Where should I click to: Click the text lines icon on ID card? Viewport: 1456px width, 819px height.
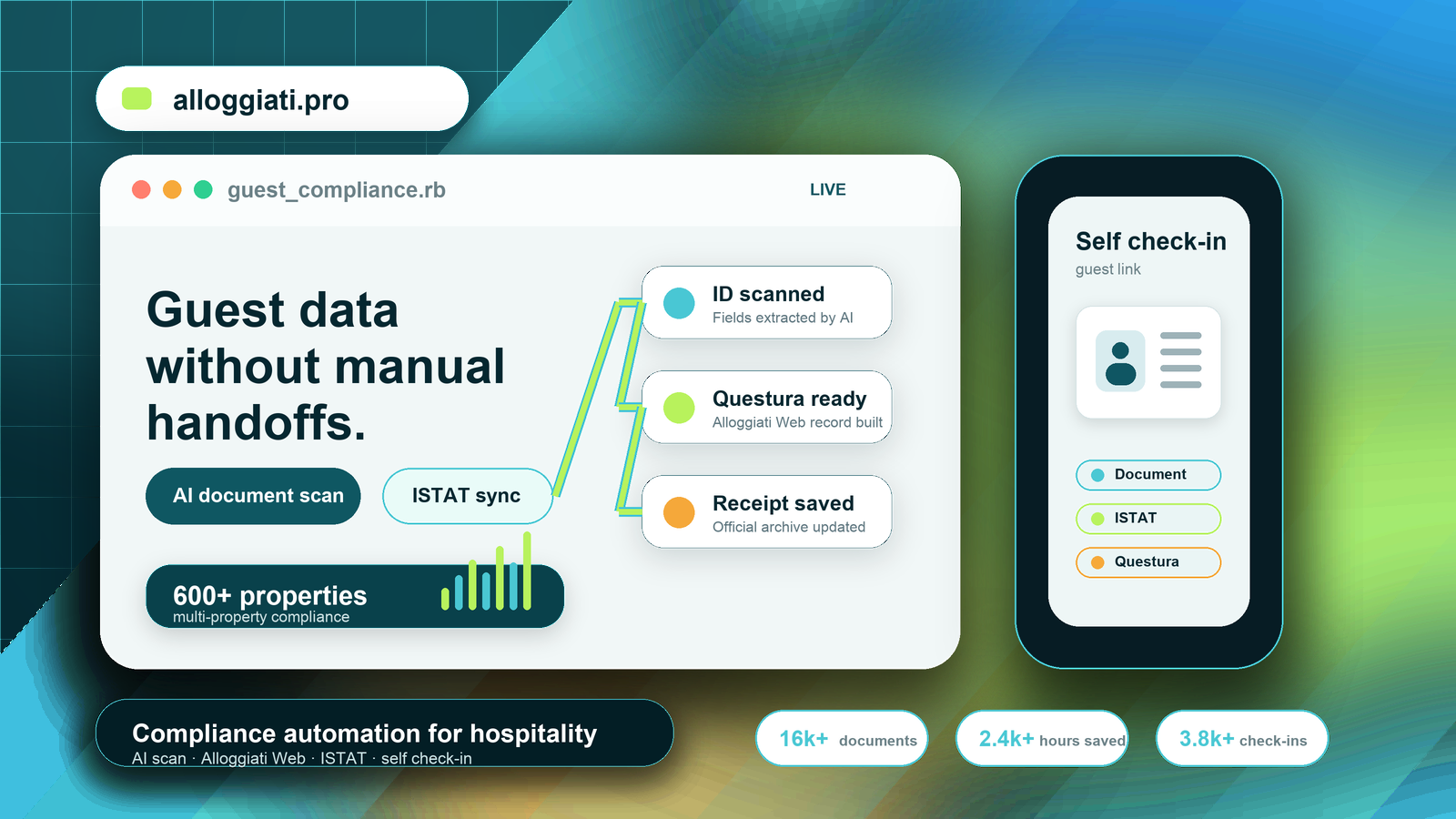tap(1181, 360)
